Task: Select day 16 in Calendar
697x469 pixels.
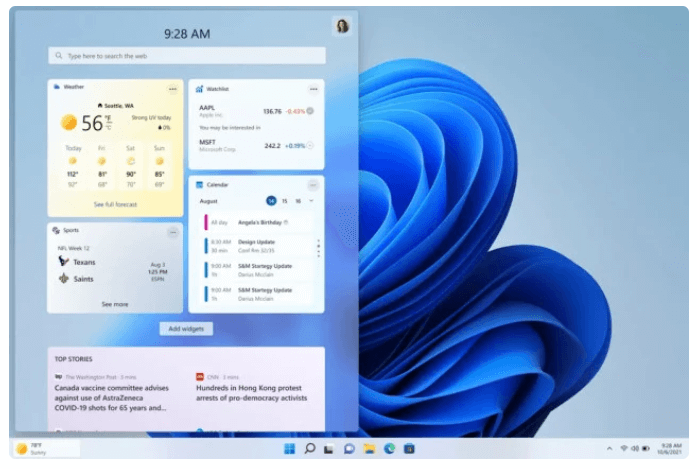Action: [x=298, y=201]
